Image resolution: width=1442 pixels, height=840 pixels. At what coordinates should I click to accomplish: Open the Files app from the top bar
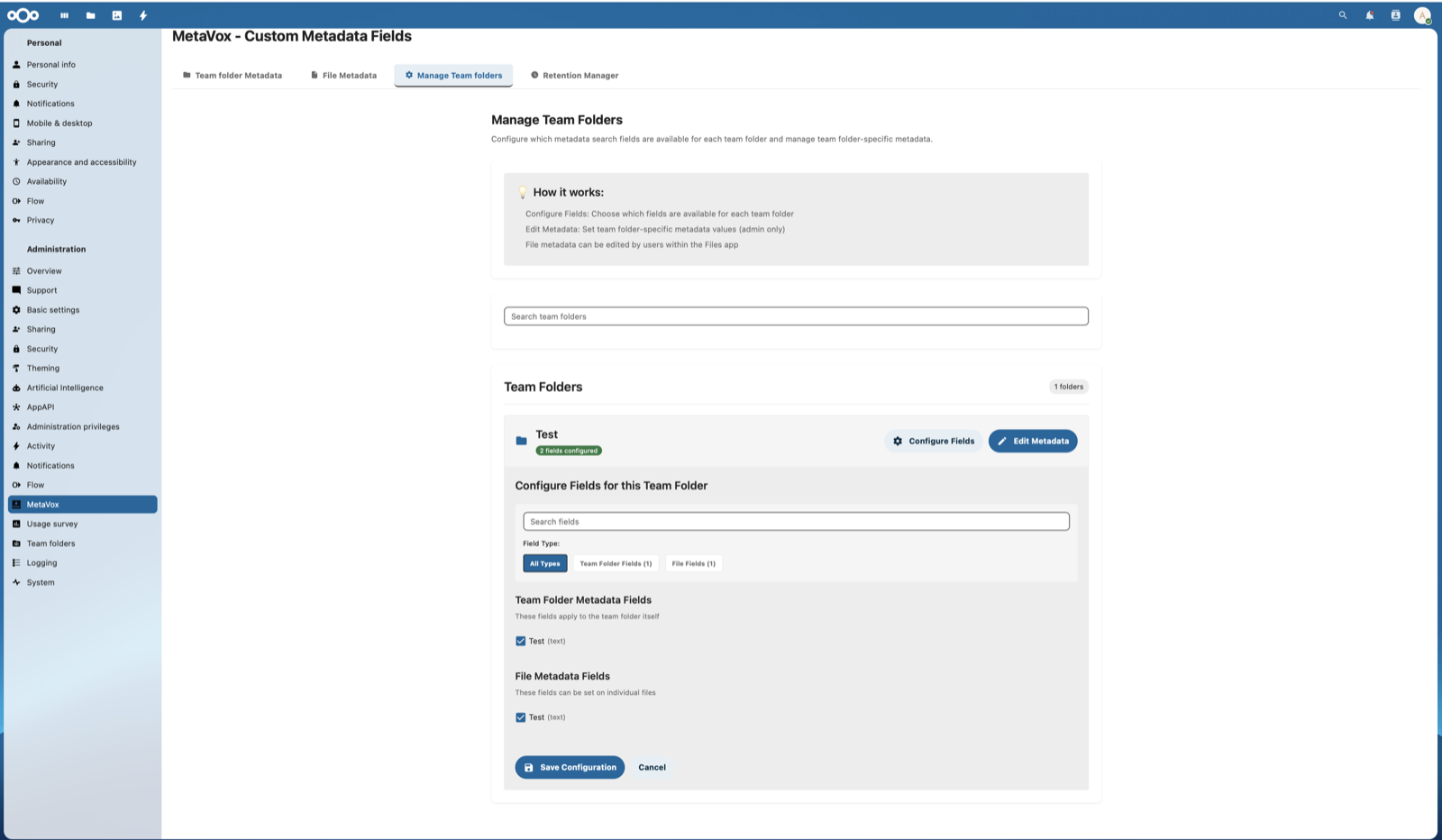pos(90,14)
